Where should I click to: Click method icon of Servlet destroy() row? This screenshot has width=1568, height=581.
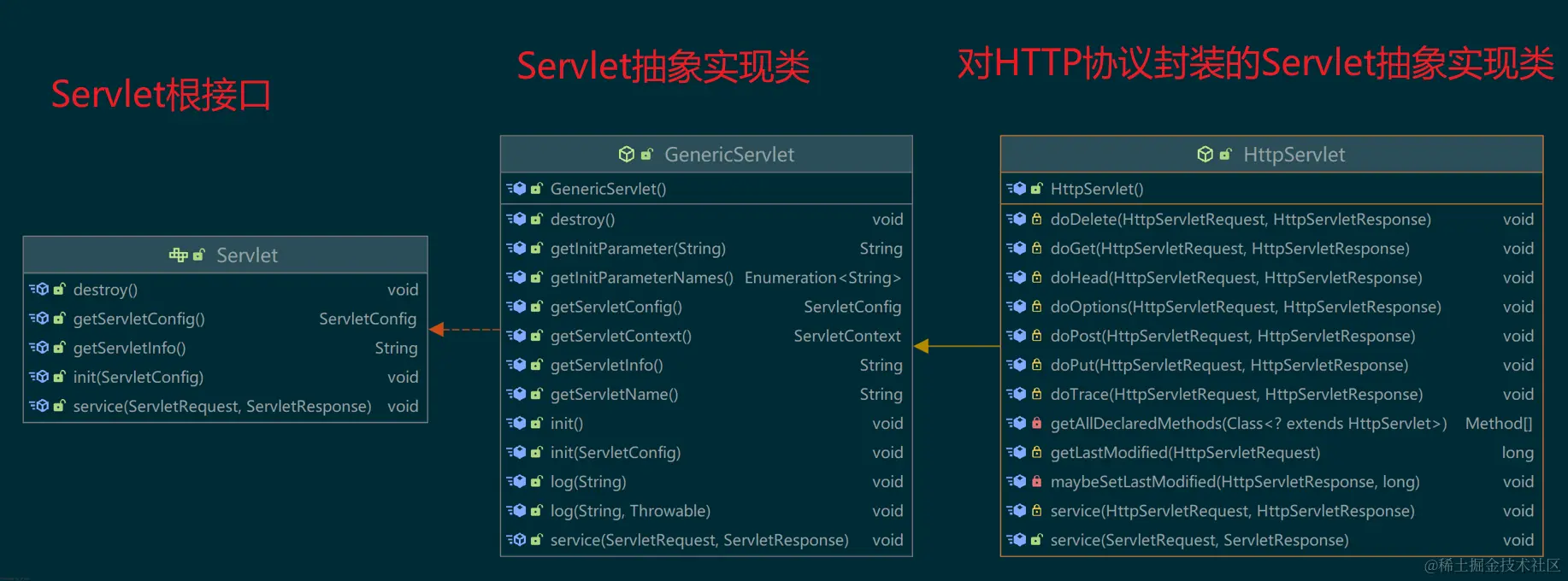point(39,290)
